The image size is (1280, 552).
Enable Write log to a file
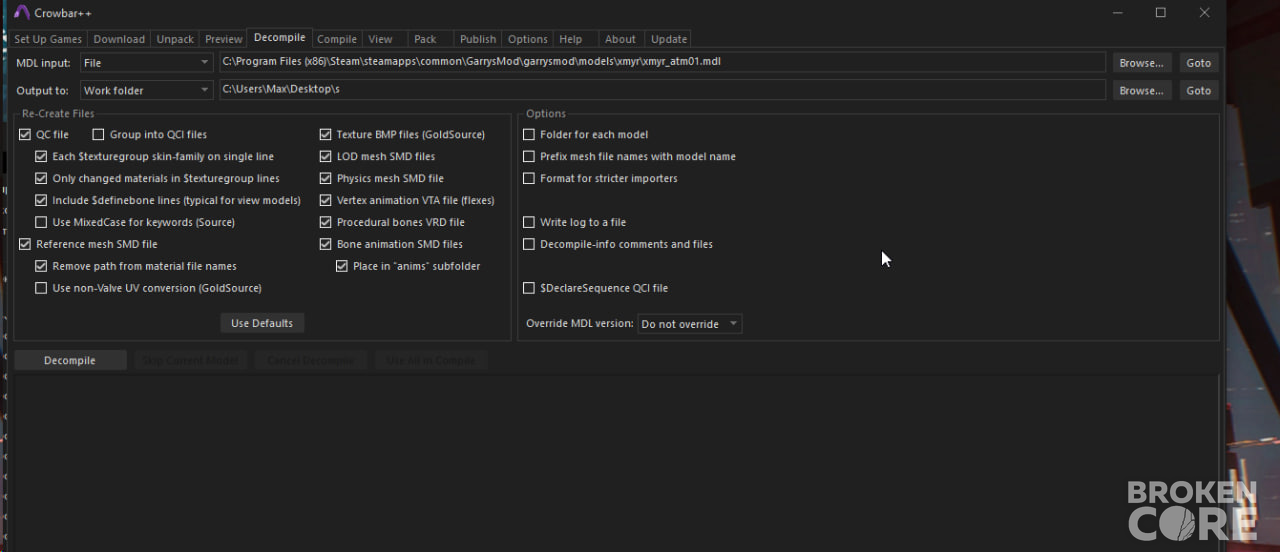click(x=529, y=222)
